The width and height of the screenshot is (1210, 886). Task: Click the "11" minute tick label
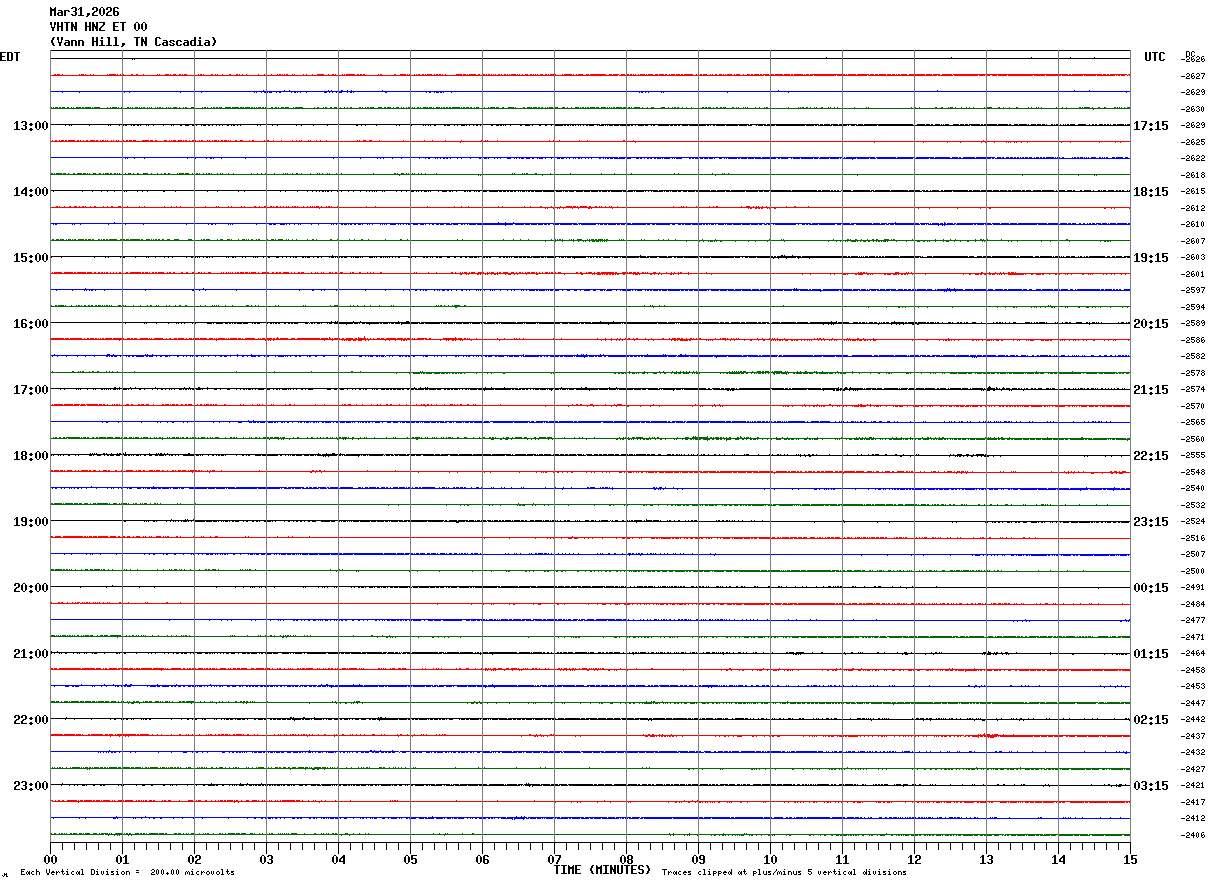click(842, 859)
